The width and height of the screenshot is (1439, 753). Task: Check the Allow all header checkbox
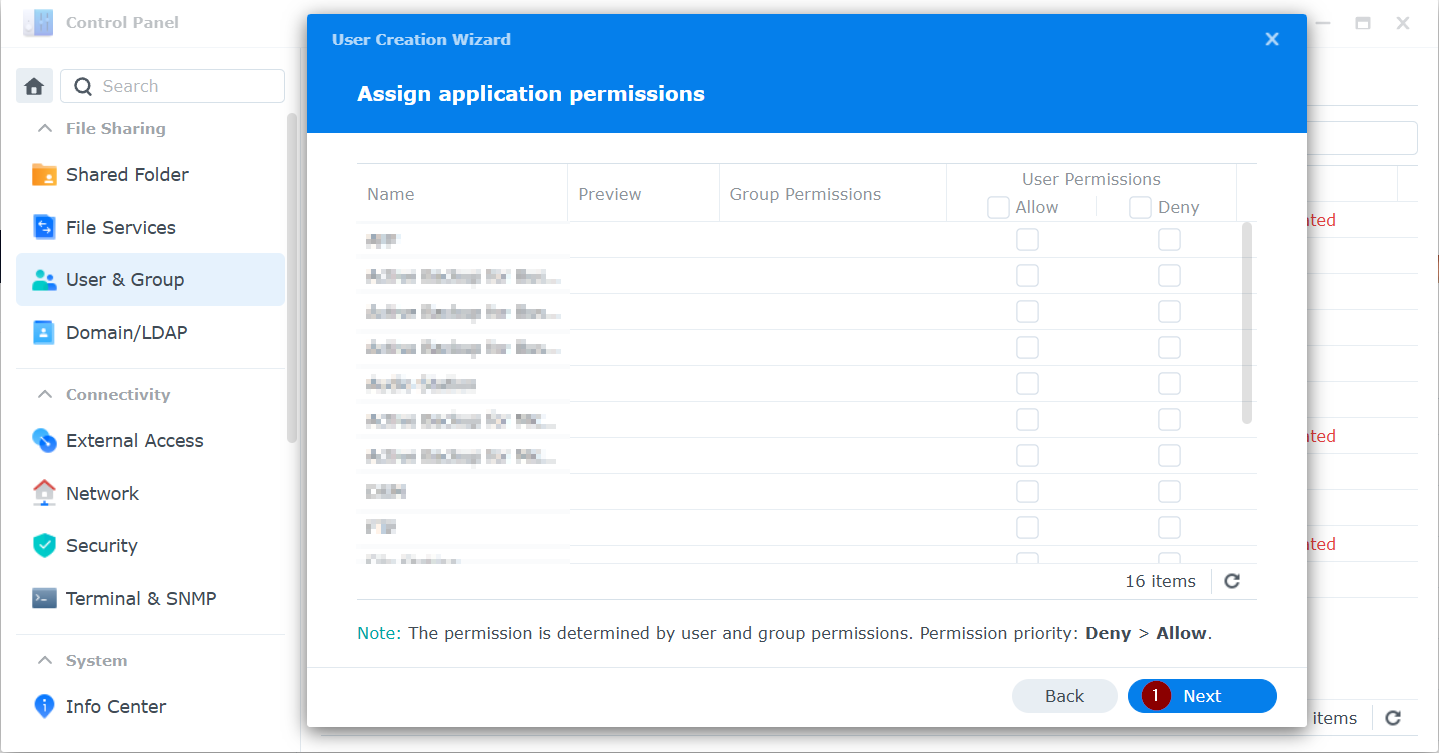pos(998,207)
